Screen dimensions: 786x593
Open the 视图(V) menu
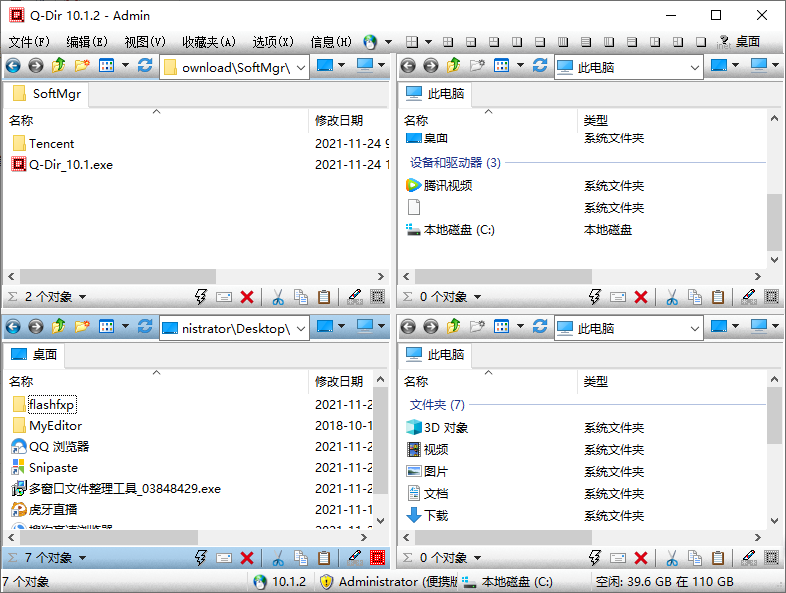[145, 42]
